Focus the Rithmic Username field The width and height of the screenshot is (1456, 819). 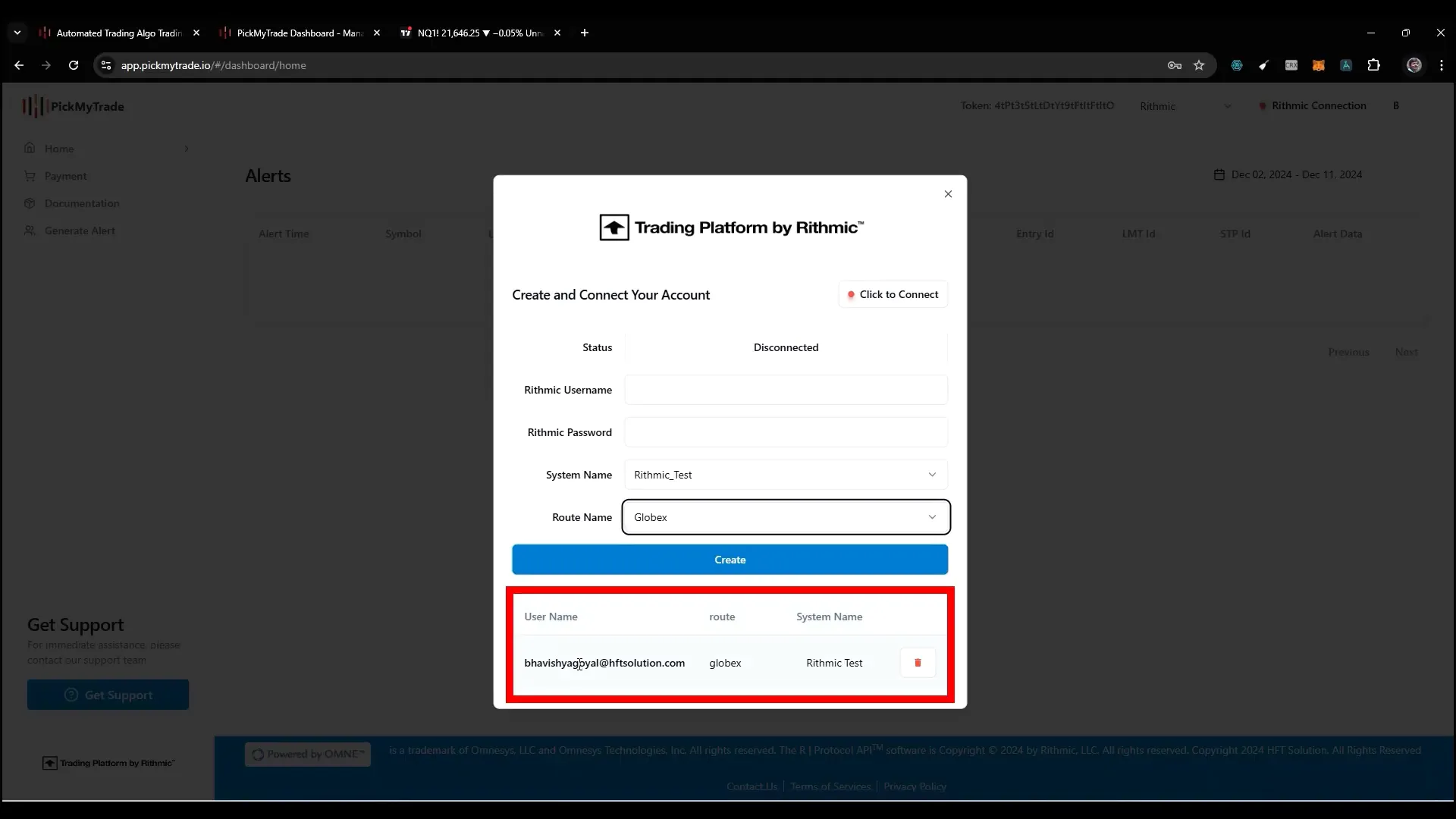click(786, 390)
